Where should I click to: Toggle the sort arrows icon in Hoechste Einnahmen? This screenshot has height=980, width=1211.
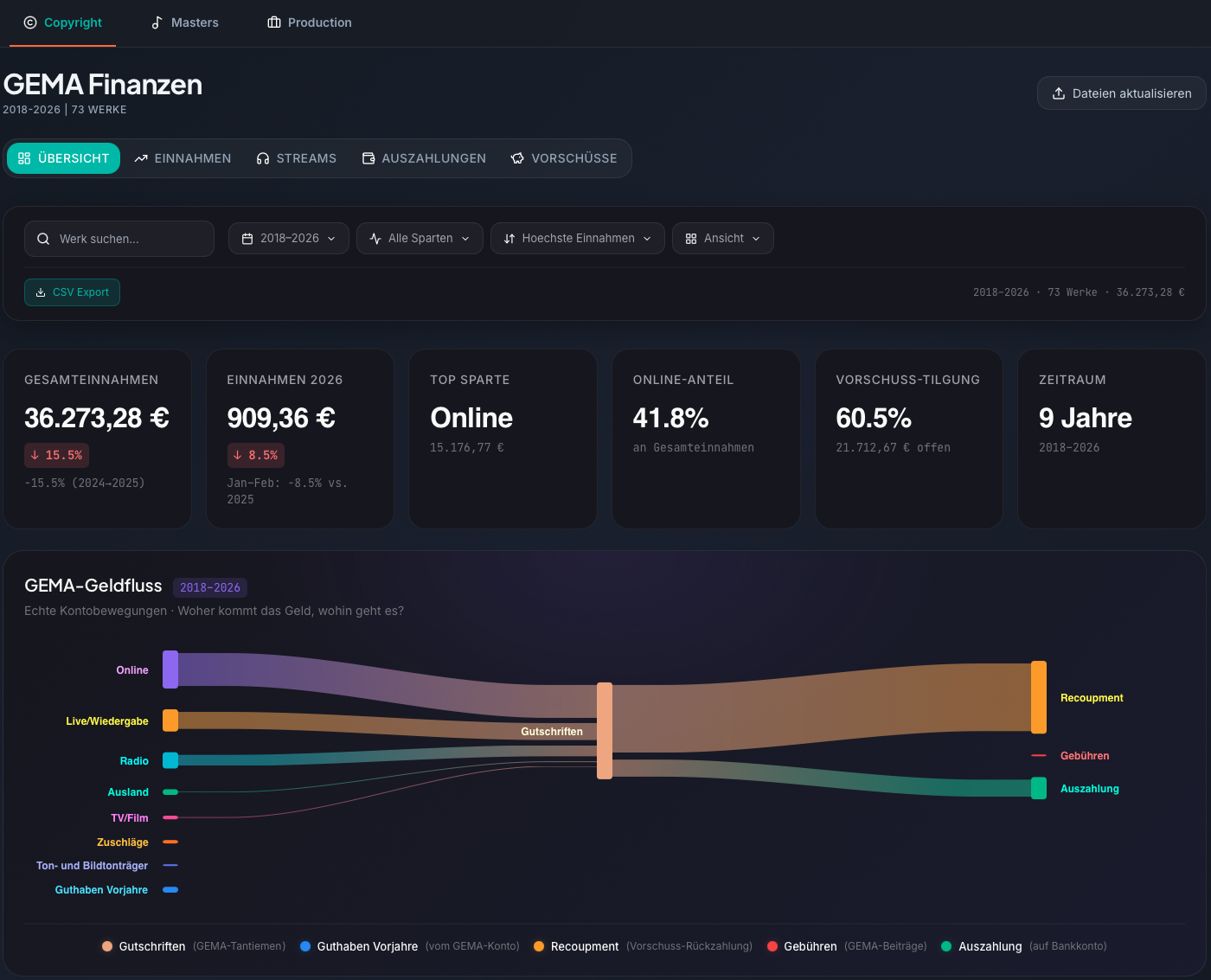pyautogui.click(x=509, y=238)
